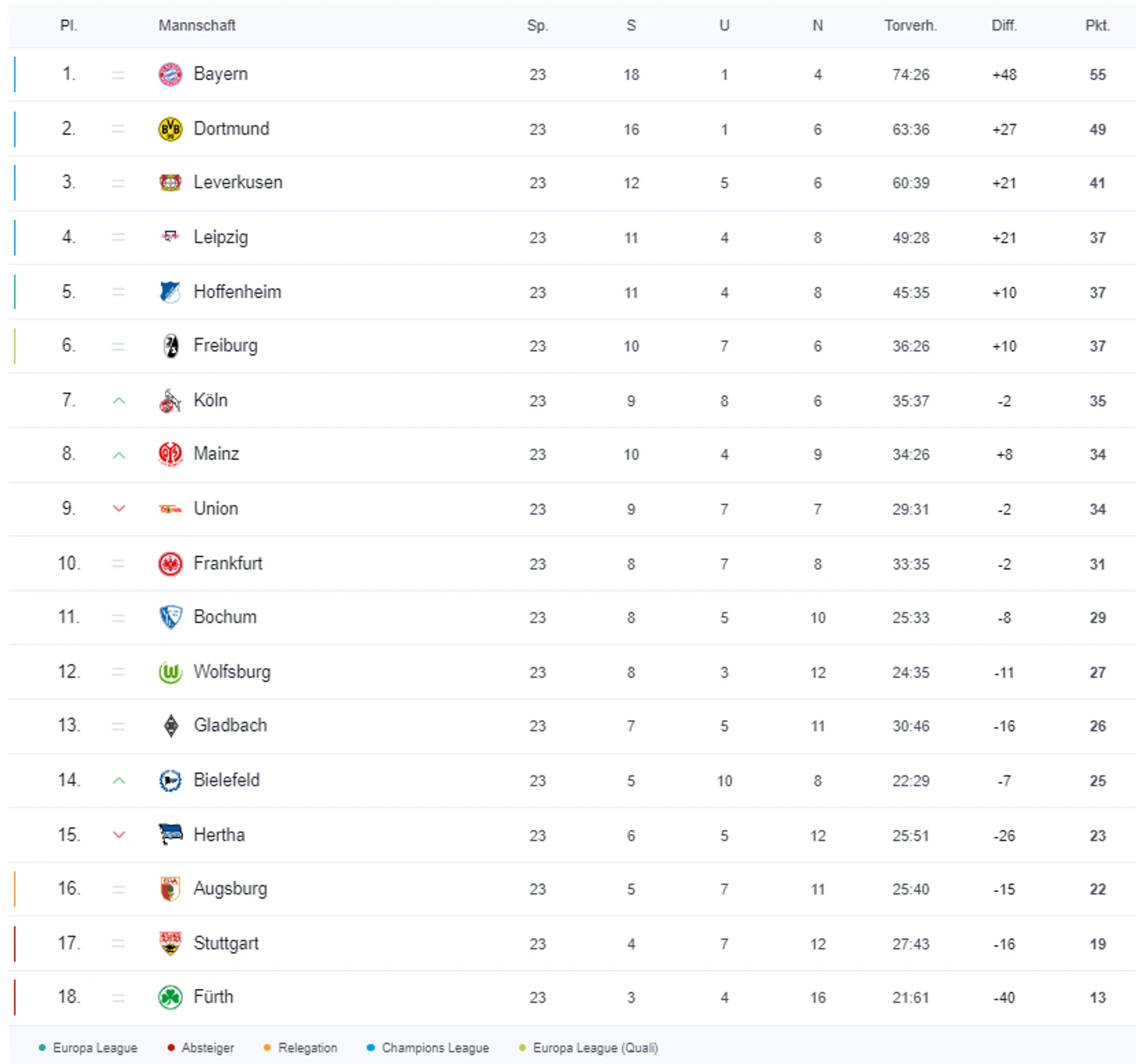The image size is (1136, 1064).
Task: Click the Fürth clover crest icon
Action: (170, 997)
